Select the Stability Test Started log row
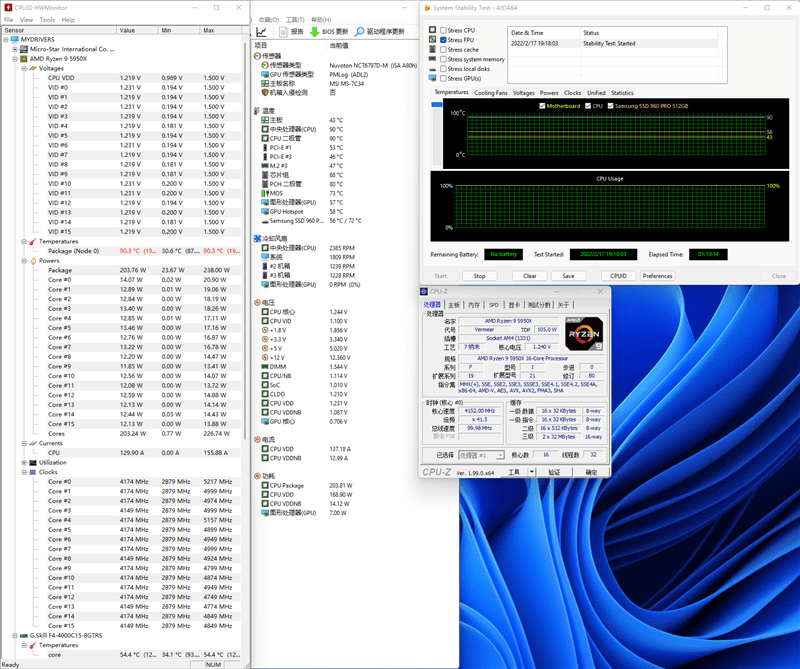The image size is (800, 669). pyautogui.click(x=616, y=43)
